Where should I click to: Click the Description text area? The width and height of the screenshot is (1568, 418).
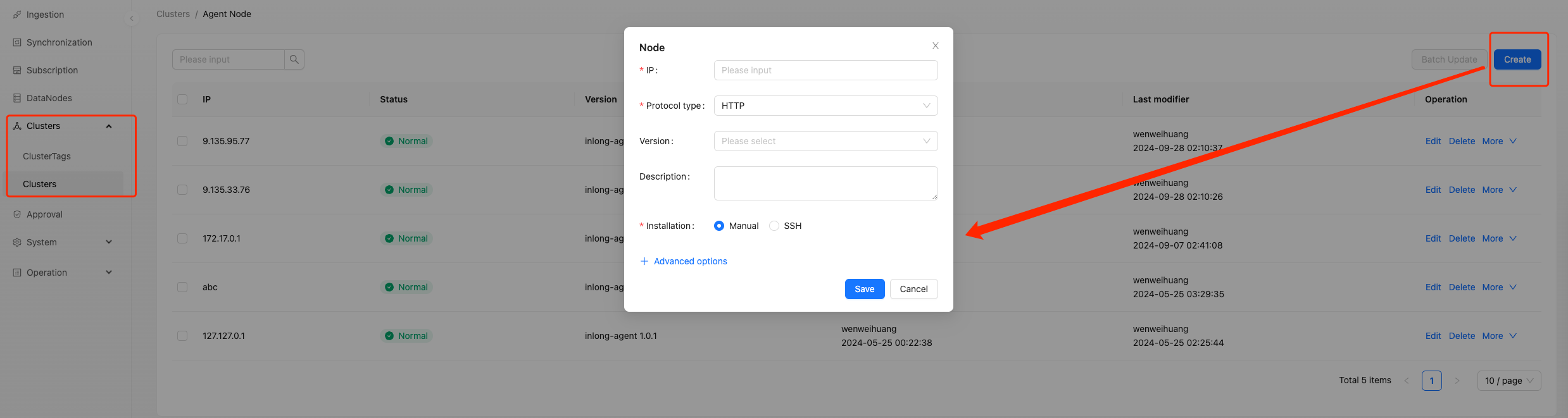(x=825, y=183)
